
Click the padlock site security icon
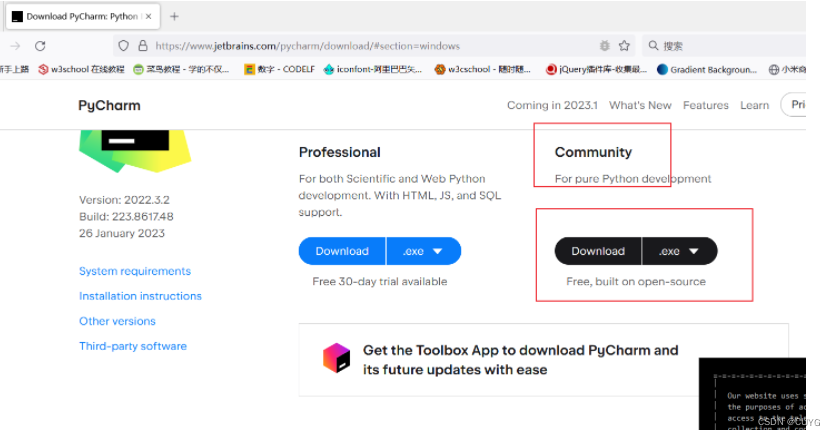point(143,46)
